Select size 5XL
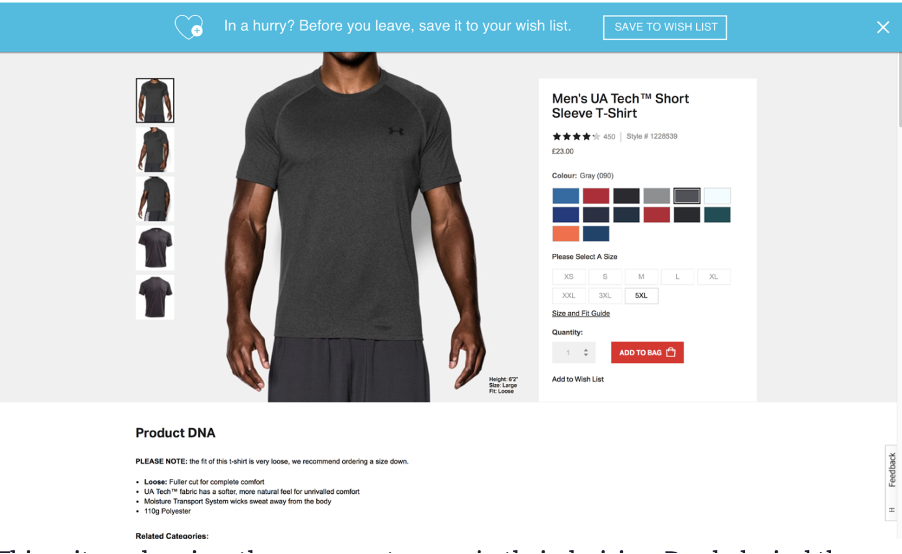Screen dimensions: 902x554 coord(641,296)
